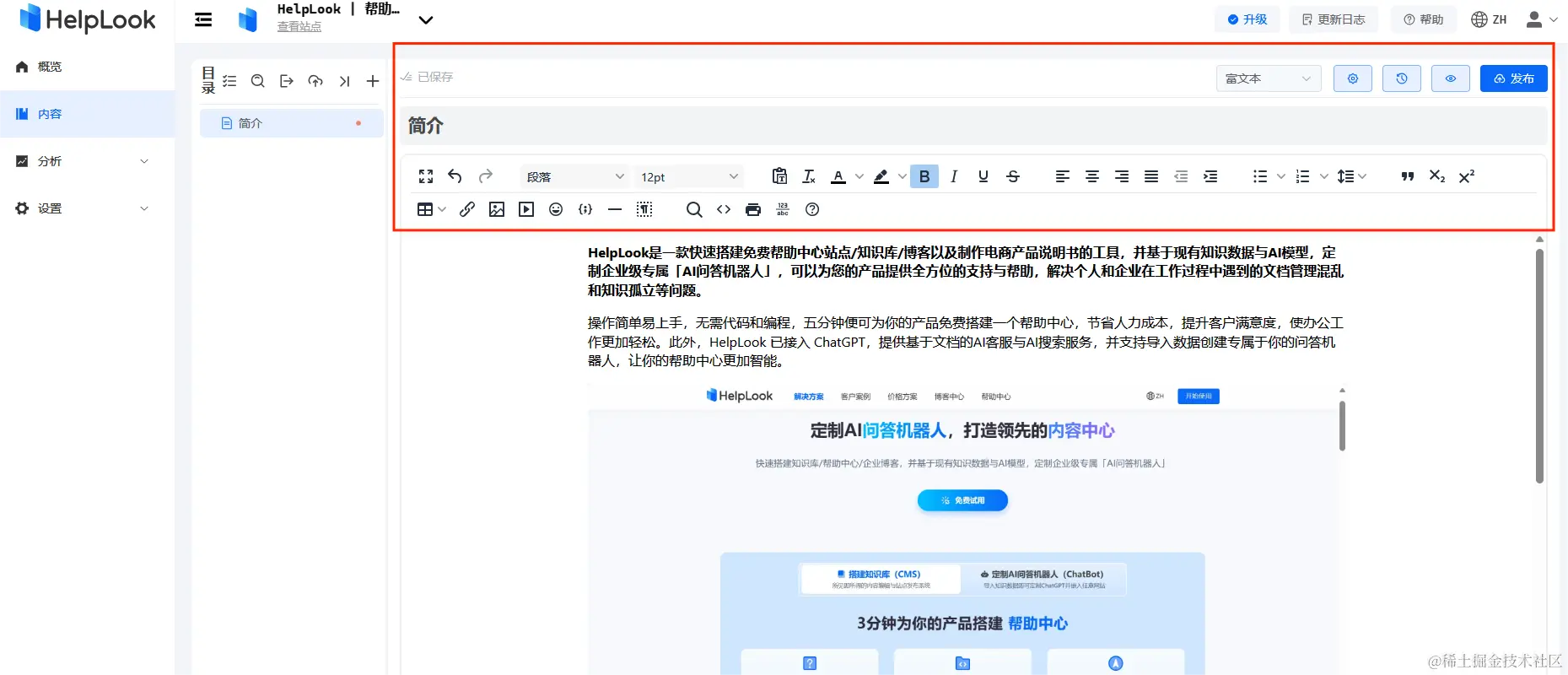Screen dimensions: 1568x675
Task: Redo the last undone edit
Action: click(485, 176)
